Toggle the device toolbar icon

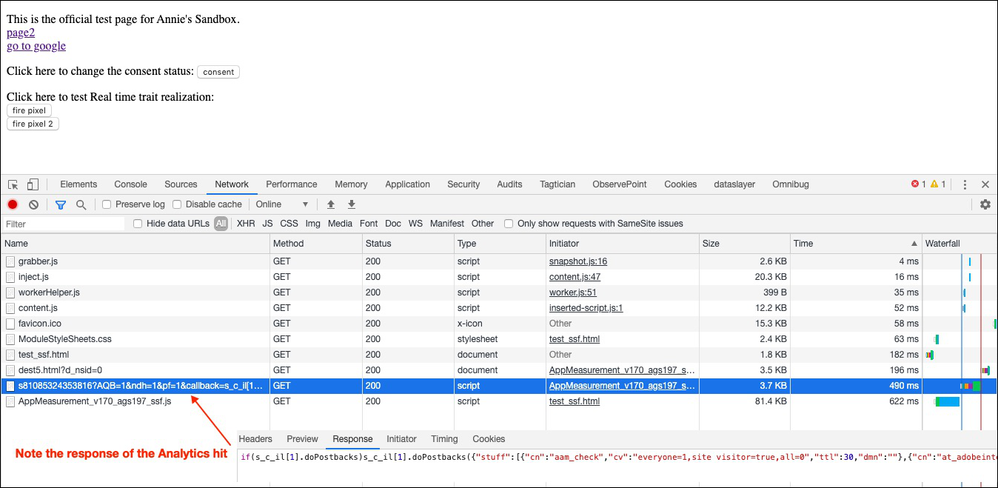coord(32,185)
